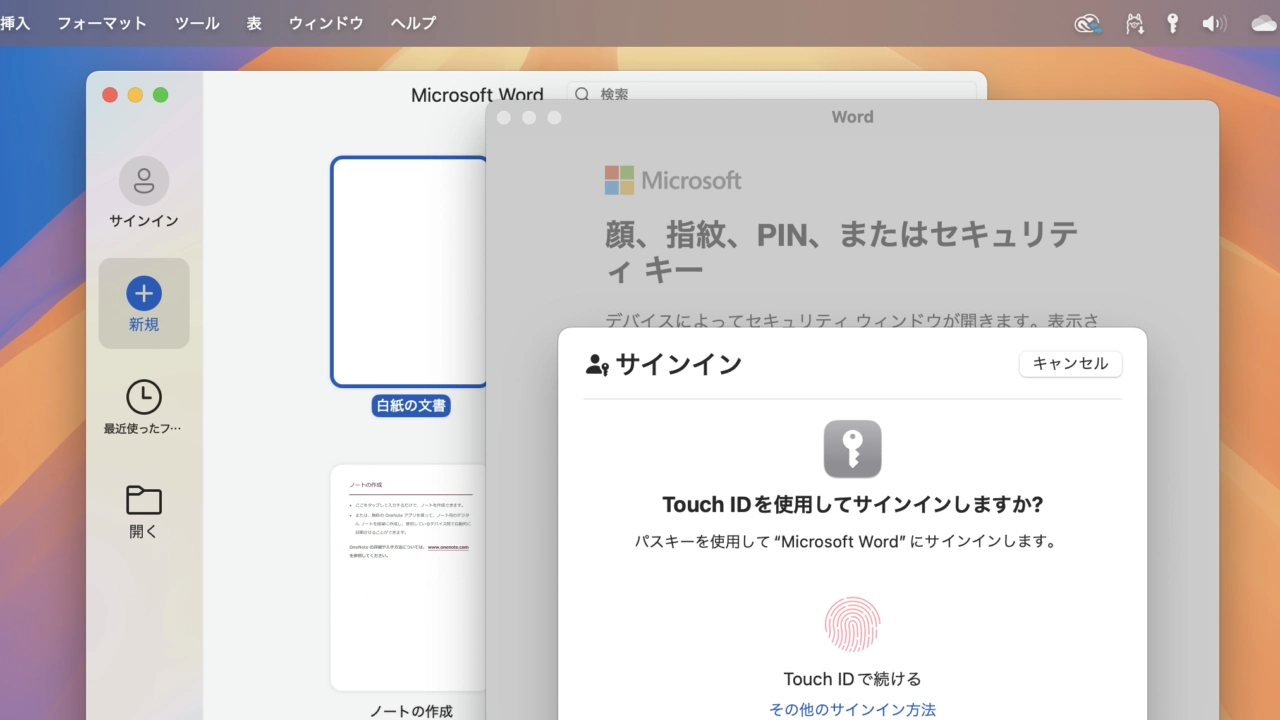1280x720 pixels.
Task: Click the 開く folder icon
Action: [x=144, y=500]
